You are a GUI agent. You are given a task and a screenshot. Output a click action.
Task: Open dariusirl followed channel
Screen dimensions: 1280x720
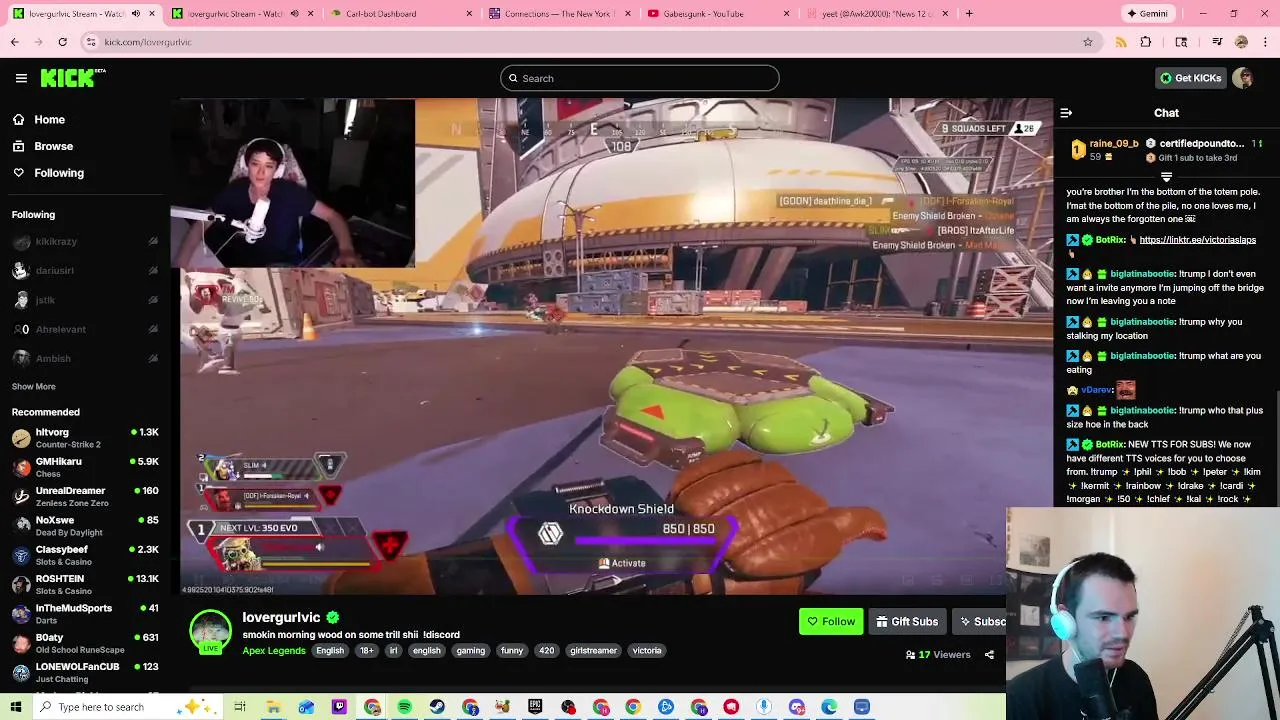click(85, 270)
